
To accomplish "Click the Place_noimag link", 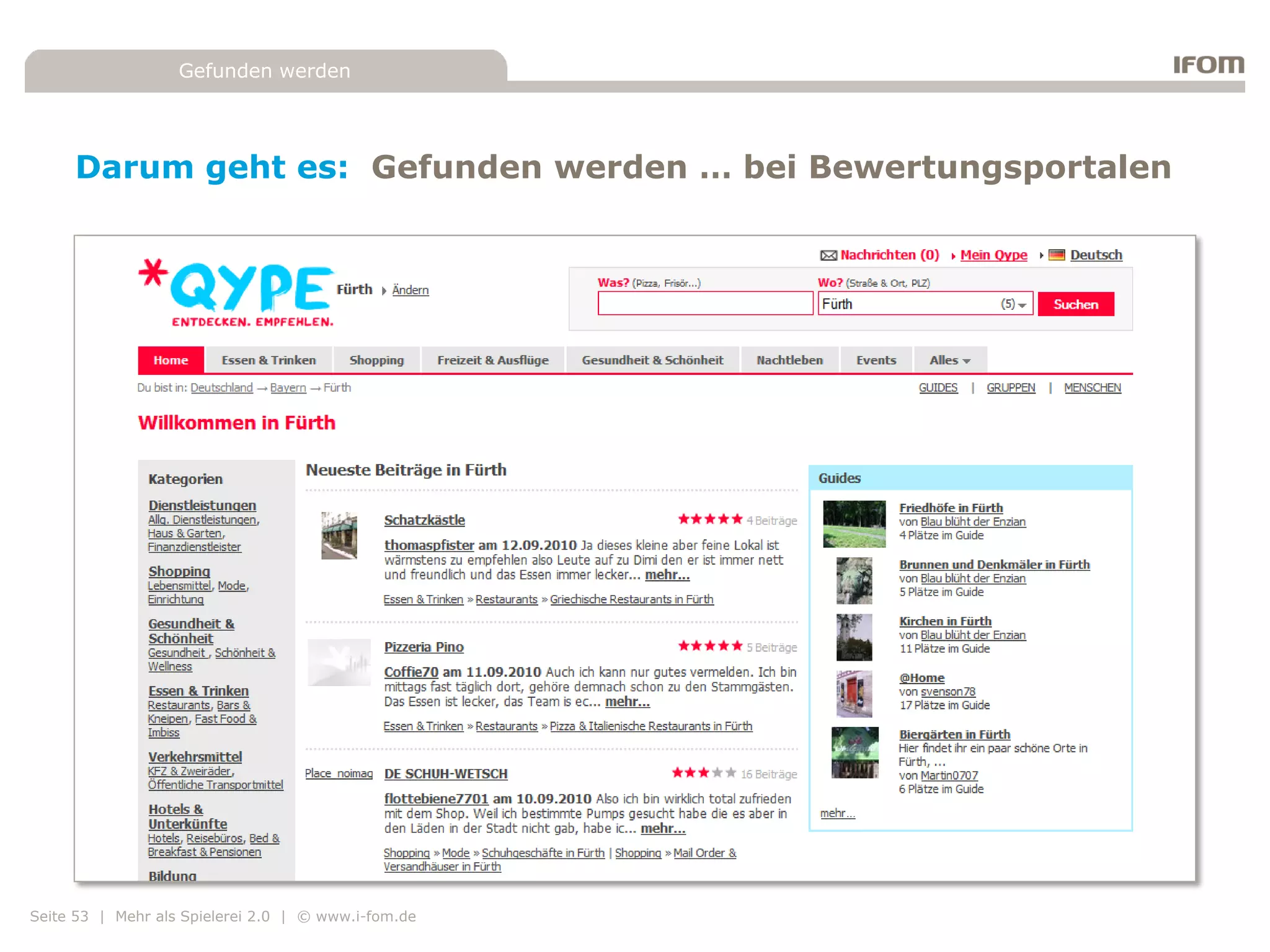I will (339, 773).
